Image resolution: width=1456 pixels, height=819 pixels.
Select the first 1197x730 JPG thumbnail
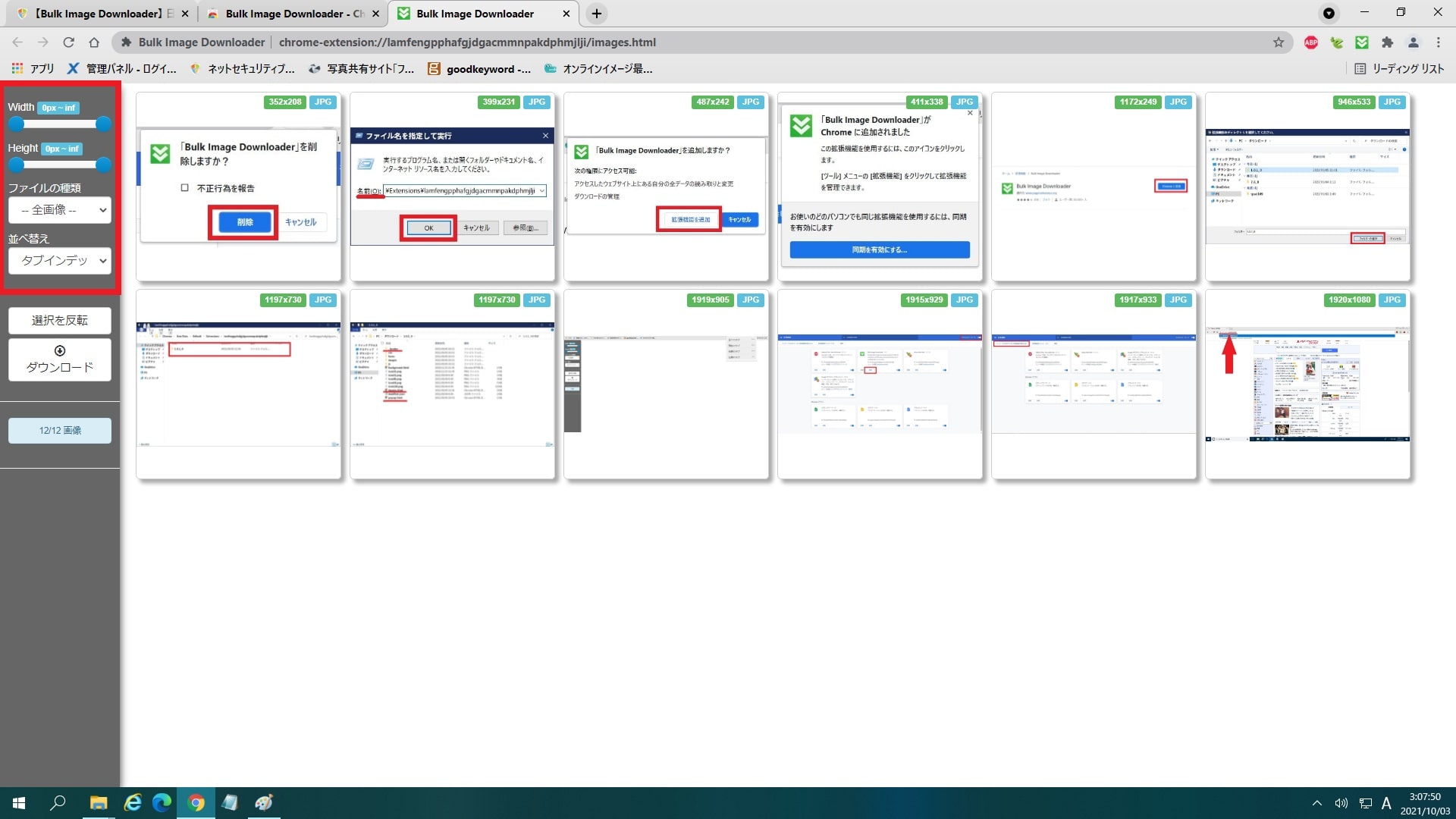pos(238,384)
